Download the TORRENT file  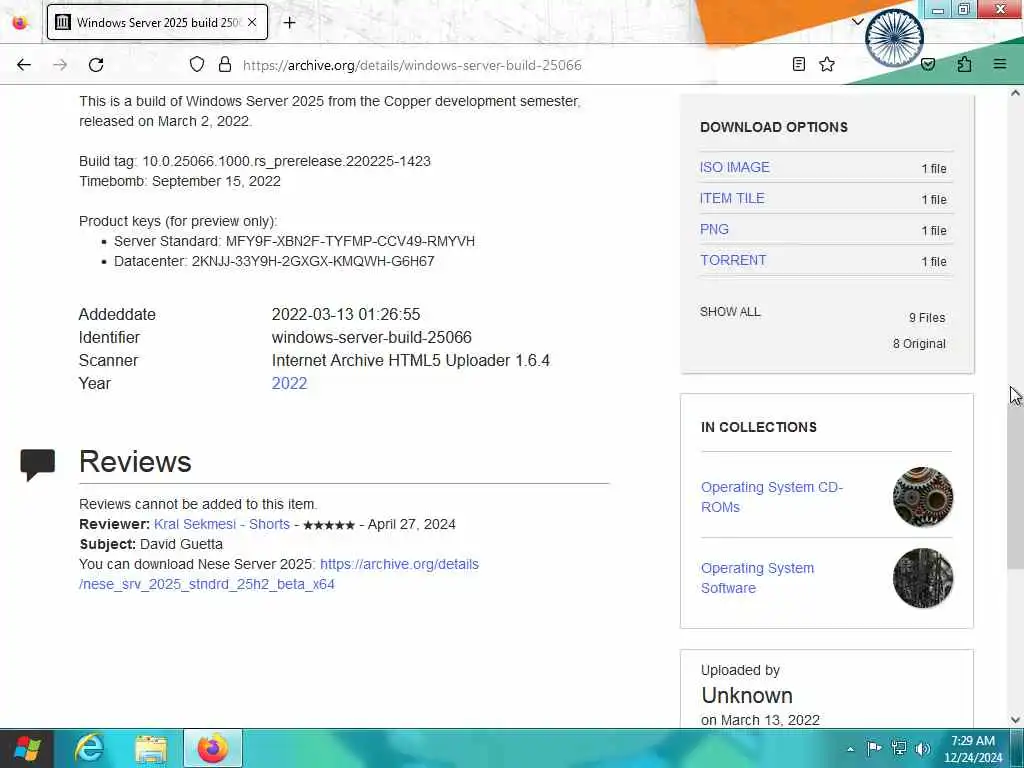click(733, 260)
